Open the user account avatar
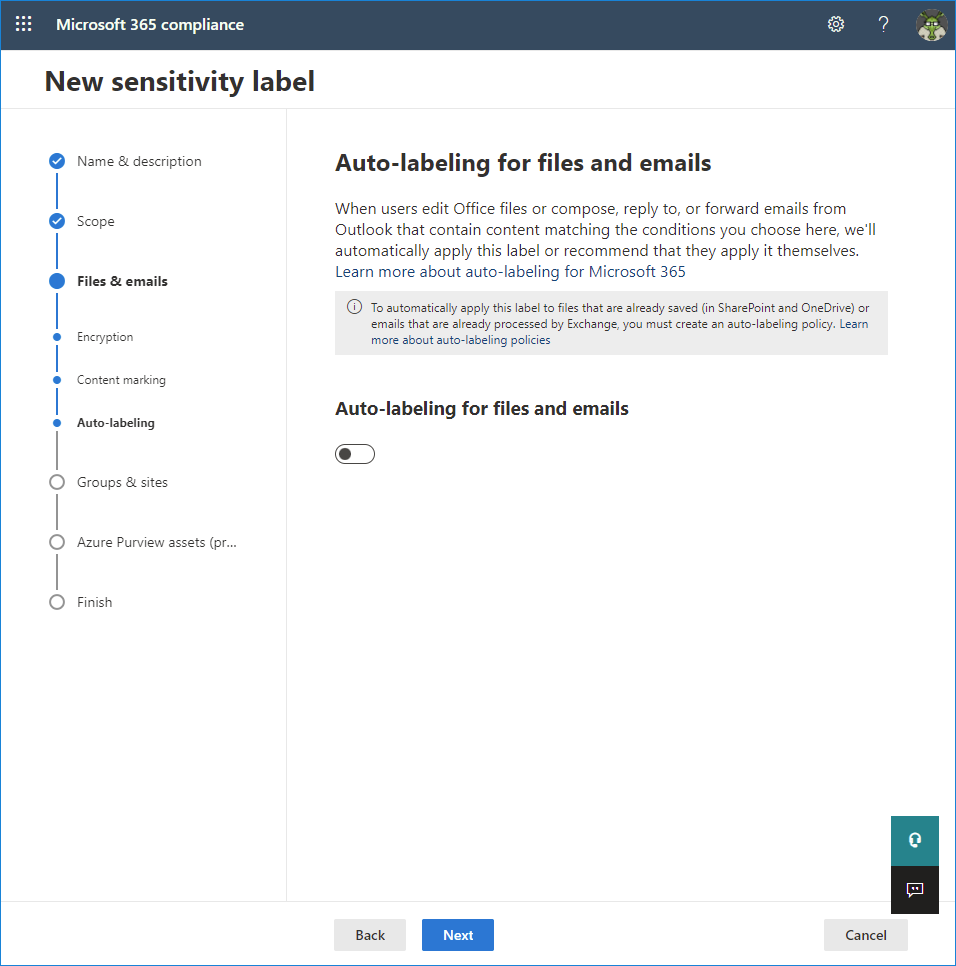The width and height of the screenshot is (956, 966). point(931,25)
